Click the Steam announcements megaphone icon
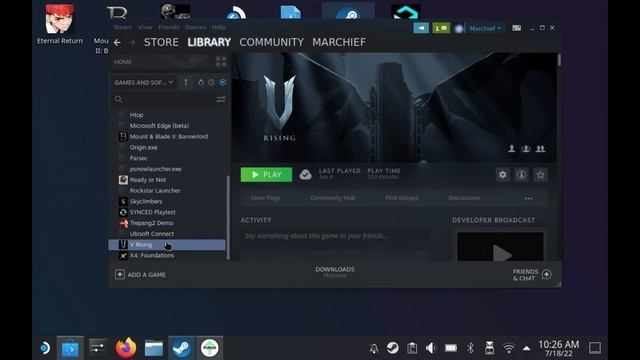 421,28
